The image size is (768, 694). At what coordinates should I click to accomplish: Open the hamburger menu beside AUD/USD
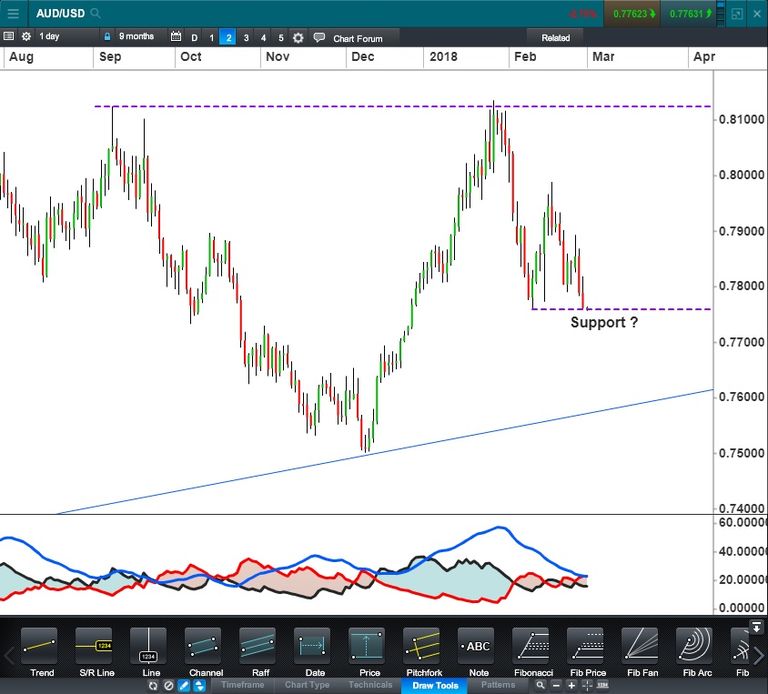pyautogui.click(x=13, y=13)
